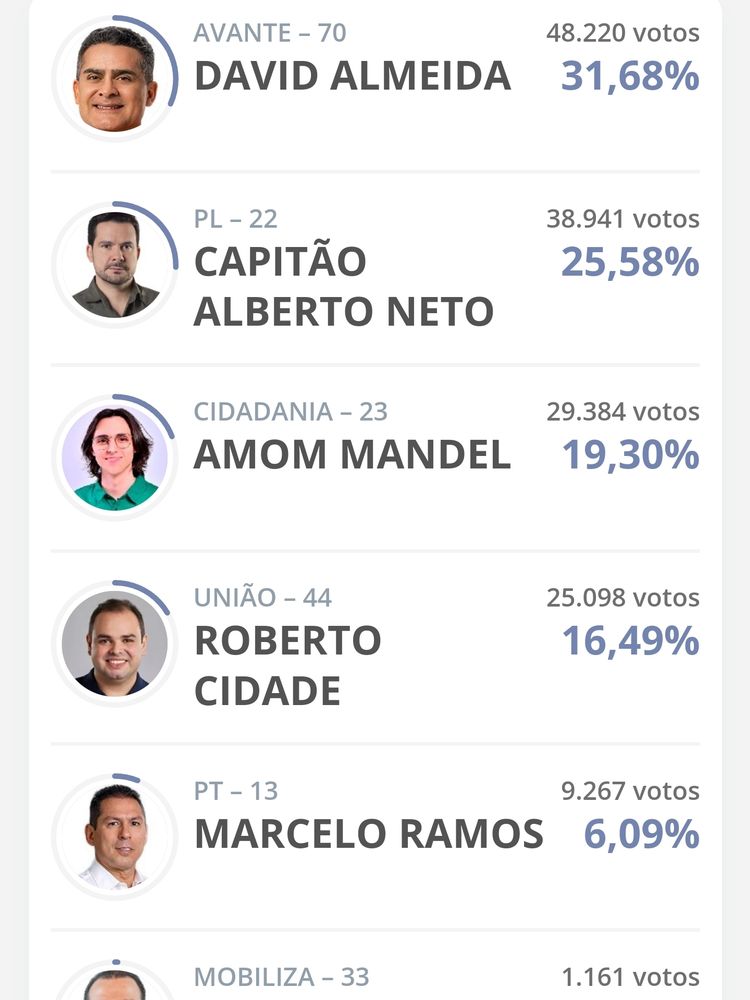Open Capitão Alberto Neto's candidate photo
Viewport: 750px width, 1000px height.
(x=115, y=265)
